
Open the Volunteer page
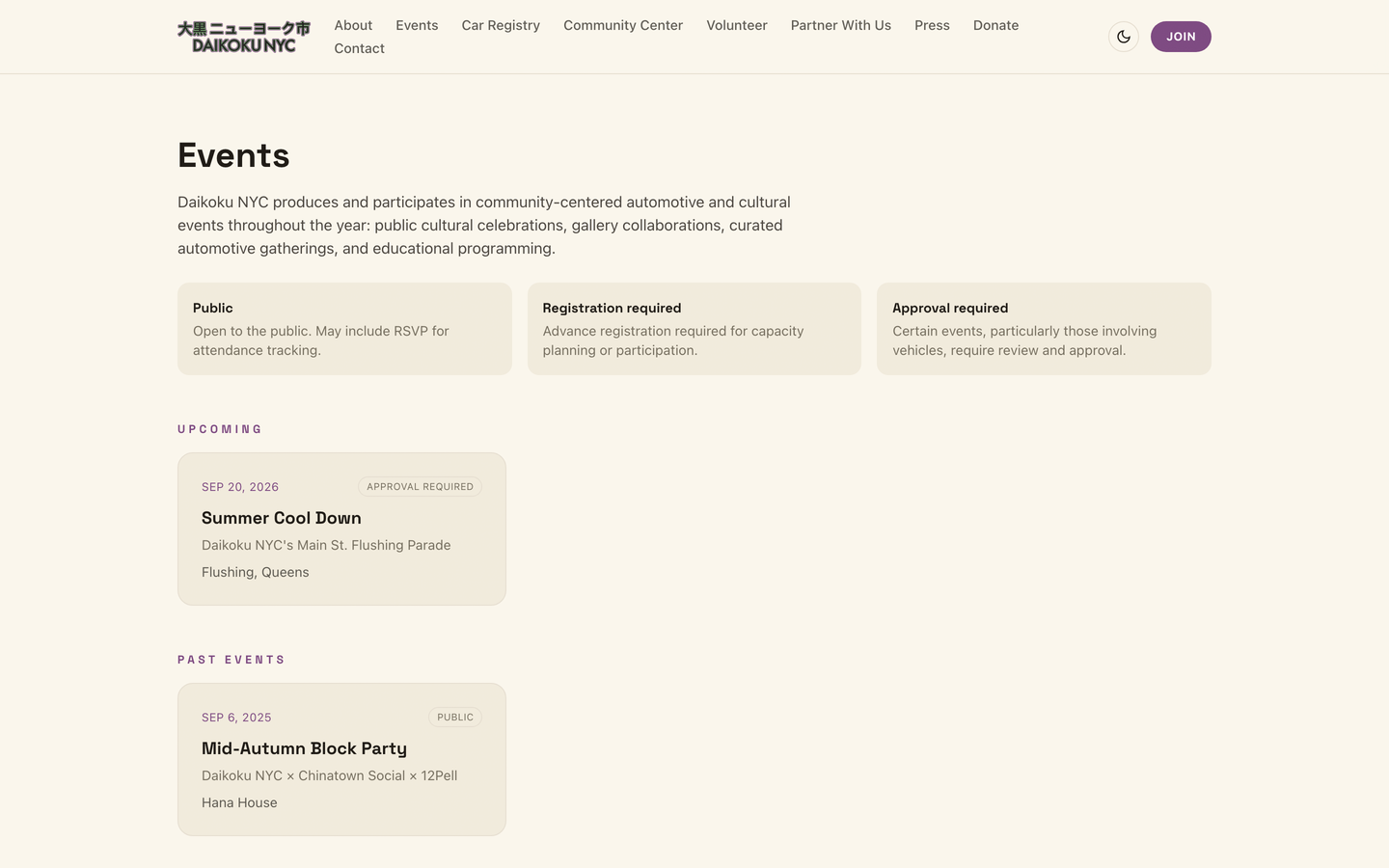point(737,25)
